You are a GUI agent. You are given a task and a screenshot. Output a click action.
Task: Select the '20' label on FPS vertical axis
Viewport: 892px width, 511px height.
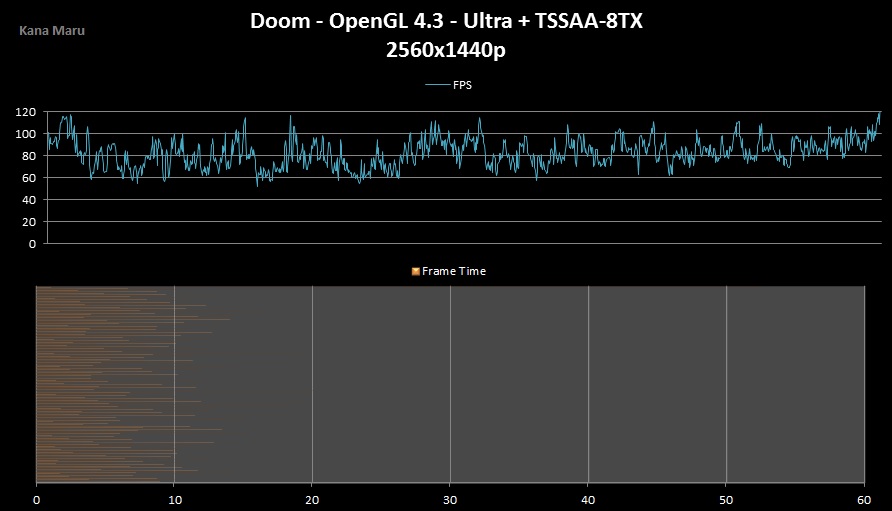28,222
